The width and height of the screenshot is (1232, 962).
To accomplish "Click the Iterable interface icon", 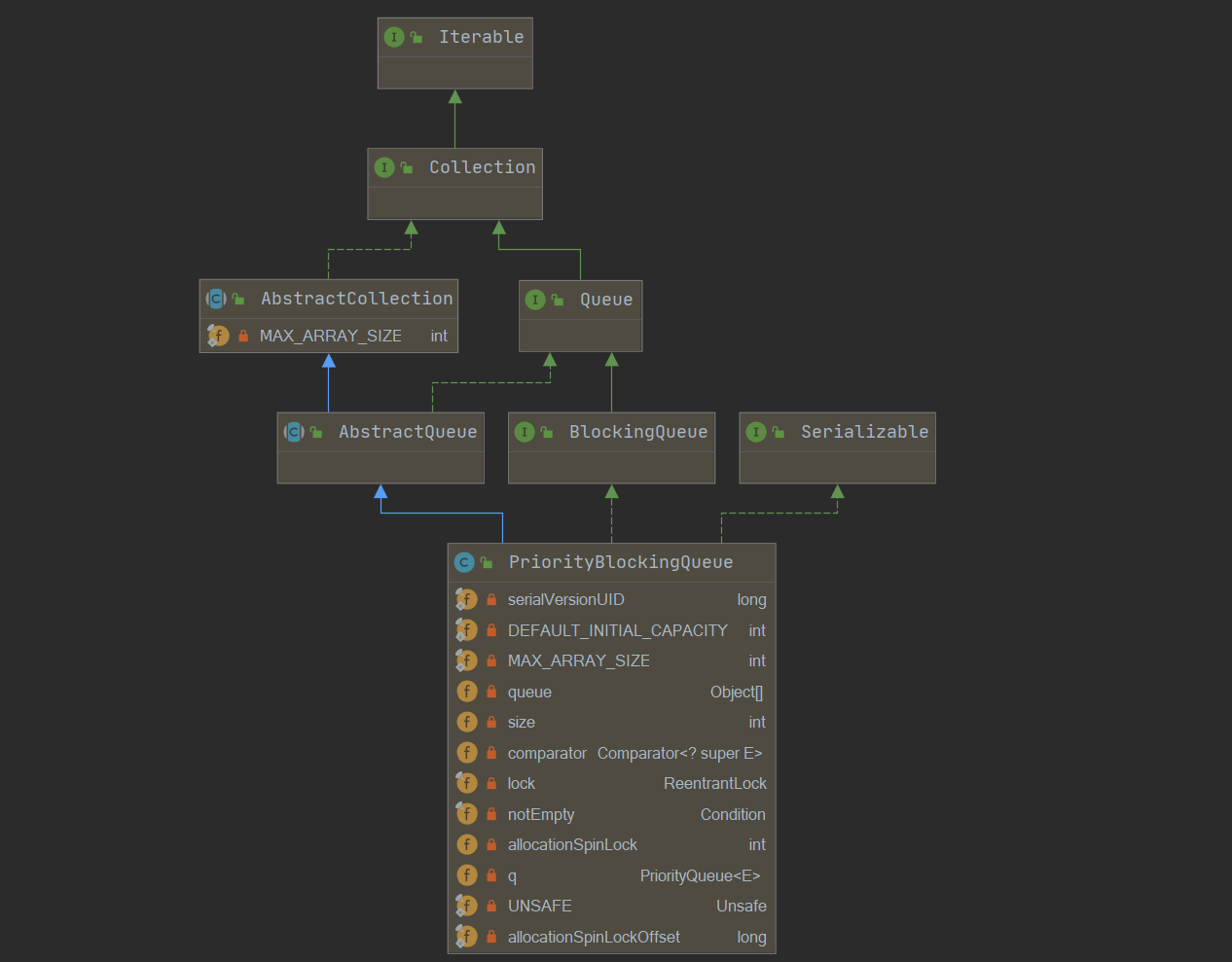I will coord(394,37).
